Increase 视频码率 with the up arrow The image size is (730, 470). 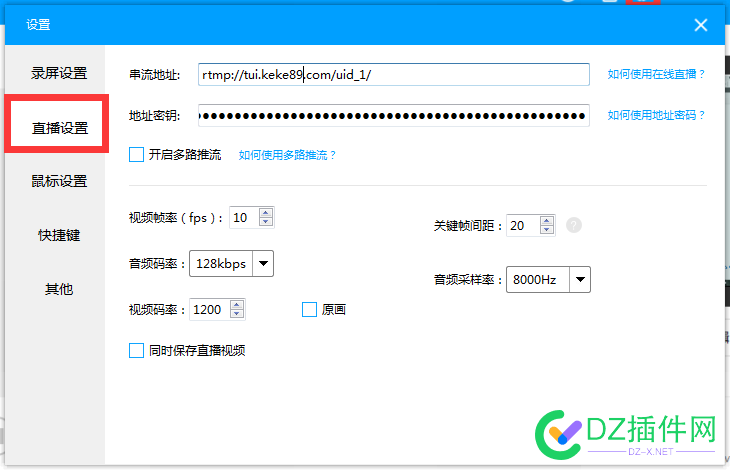click(237, 305)
